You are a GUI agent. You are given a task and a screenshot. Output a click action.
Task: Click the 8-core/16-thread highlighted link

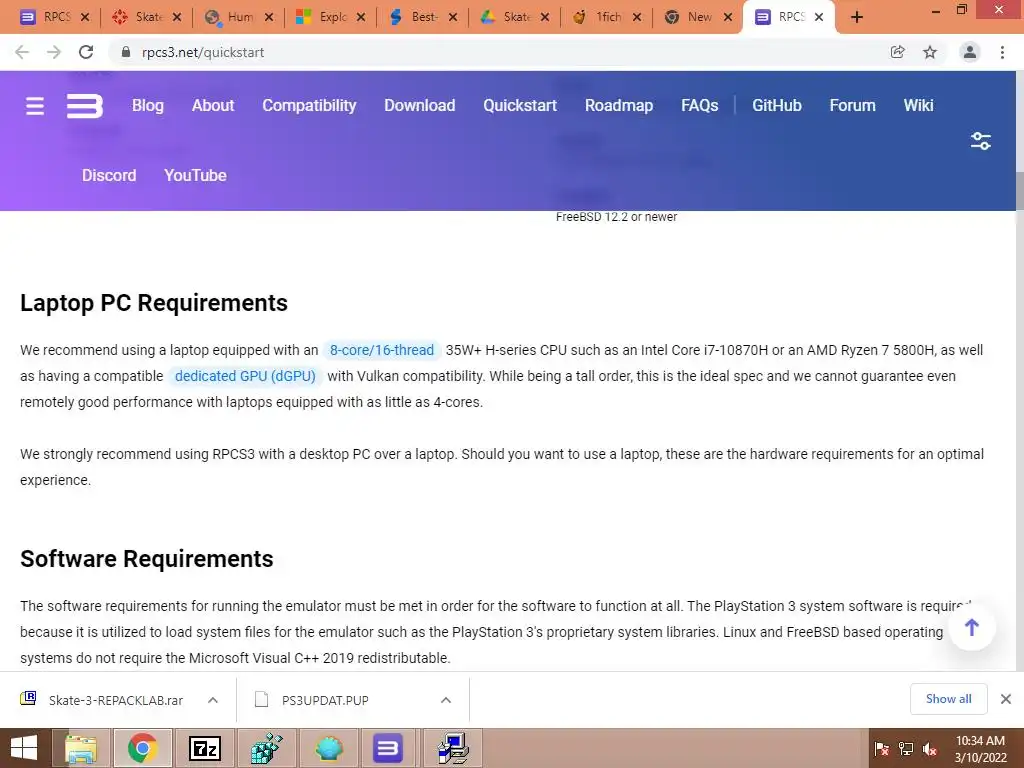coord(381,350)
